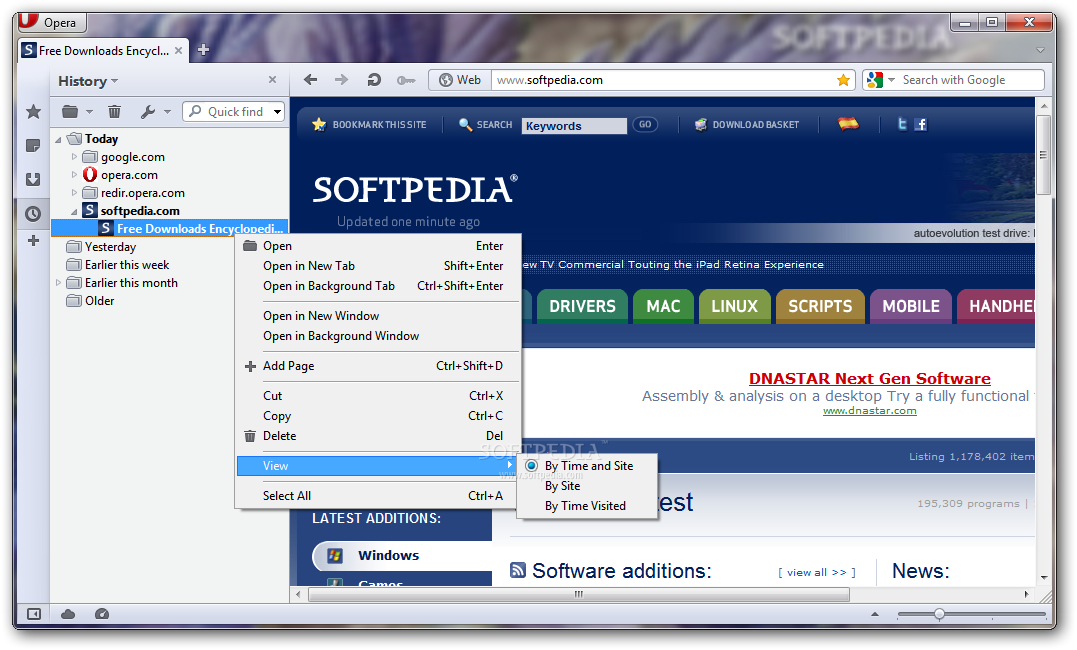
Task: Choose Add Page from context menu
Action: (376, 366)
